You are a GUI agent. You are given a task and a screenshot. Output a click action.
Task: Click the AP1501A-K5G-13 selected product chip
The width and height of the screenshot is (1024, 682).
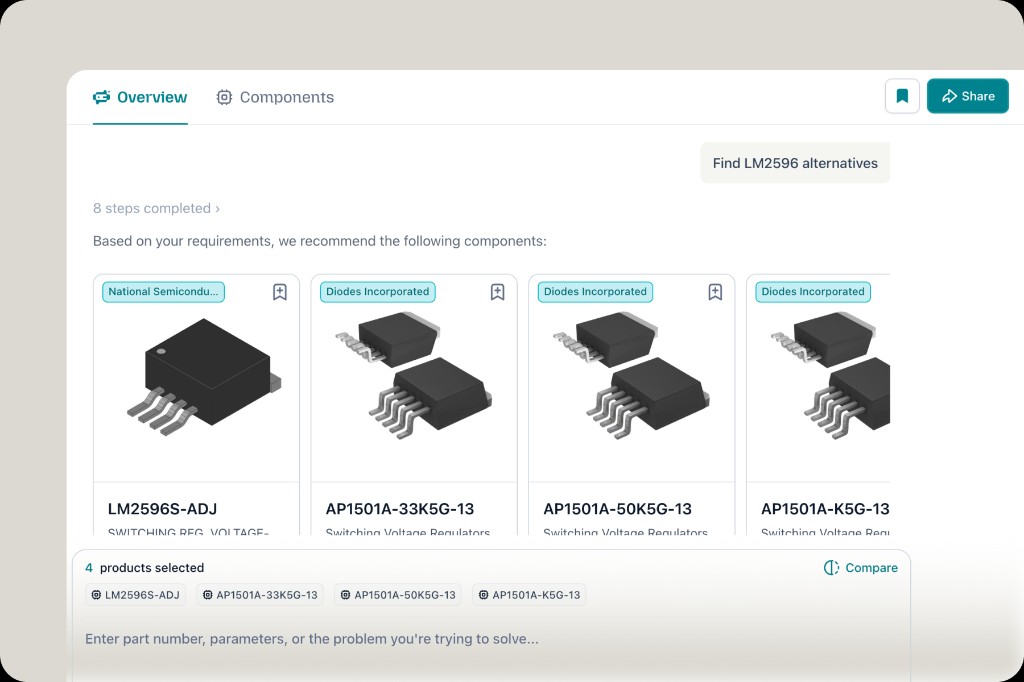529,595
